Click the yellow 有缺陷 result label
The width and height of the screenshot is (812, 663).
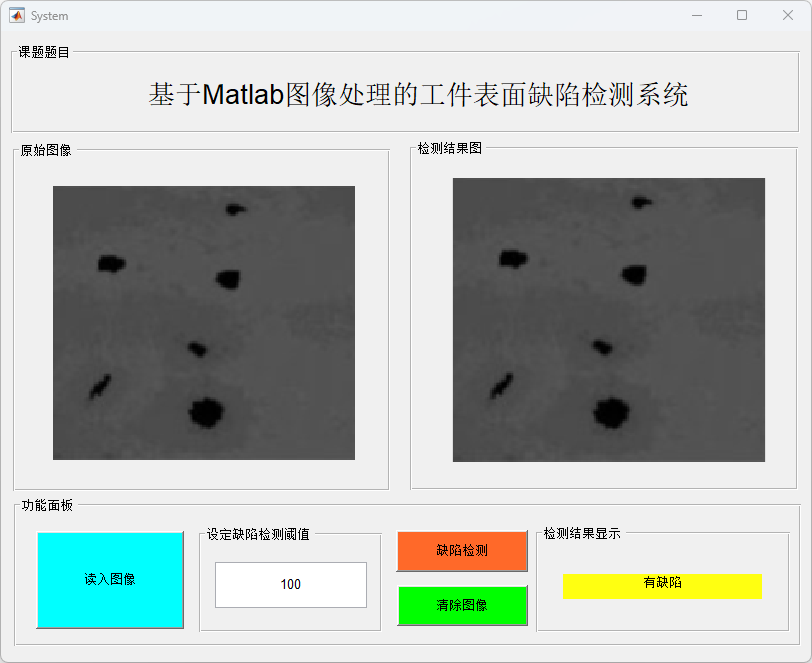click(x=662, y=586)
